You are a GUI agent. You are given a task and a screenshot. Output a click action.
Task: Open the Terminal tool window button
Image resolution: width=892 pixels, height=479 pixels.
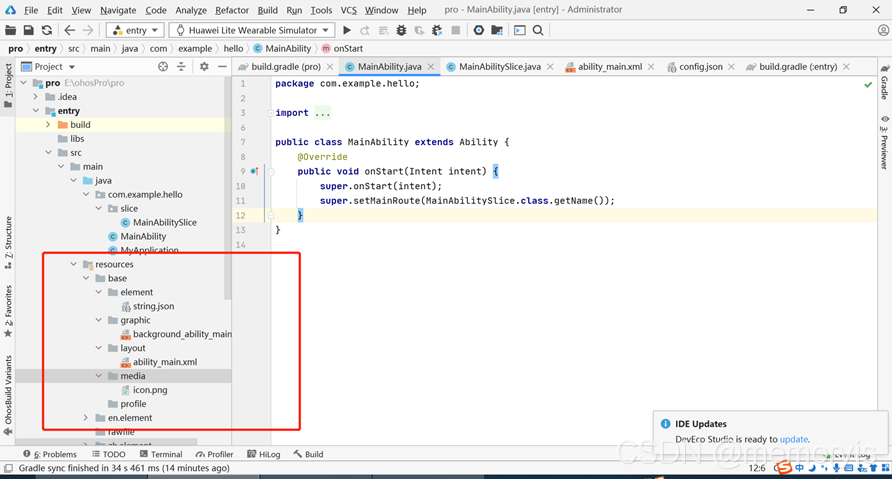161,454
